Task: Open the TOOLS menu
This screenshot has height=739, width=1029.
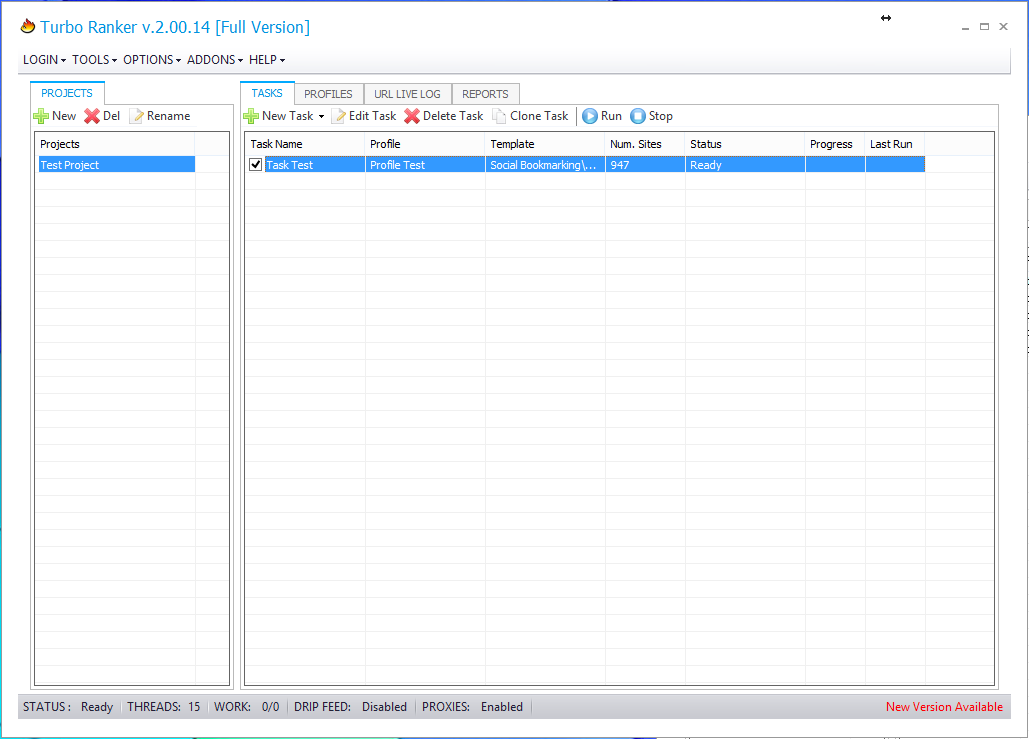Action: point(94,60)
